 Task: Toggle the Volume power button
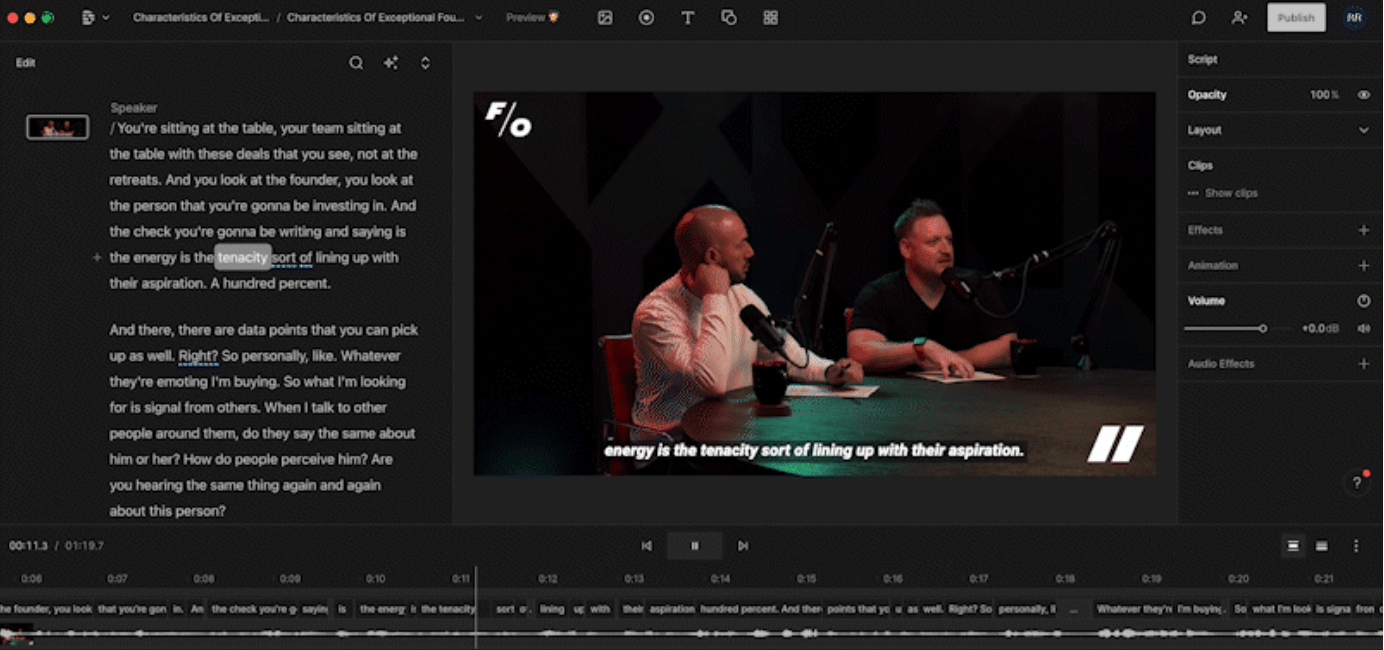[x=1363, y=301]
